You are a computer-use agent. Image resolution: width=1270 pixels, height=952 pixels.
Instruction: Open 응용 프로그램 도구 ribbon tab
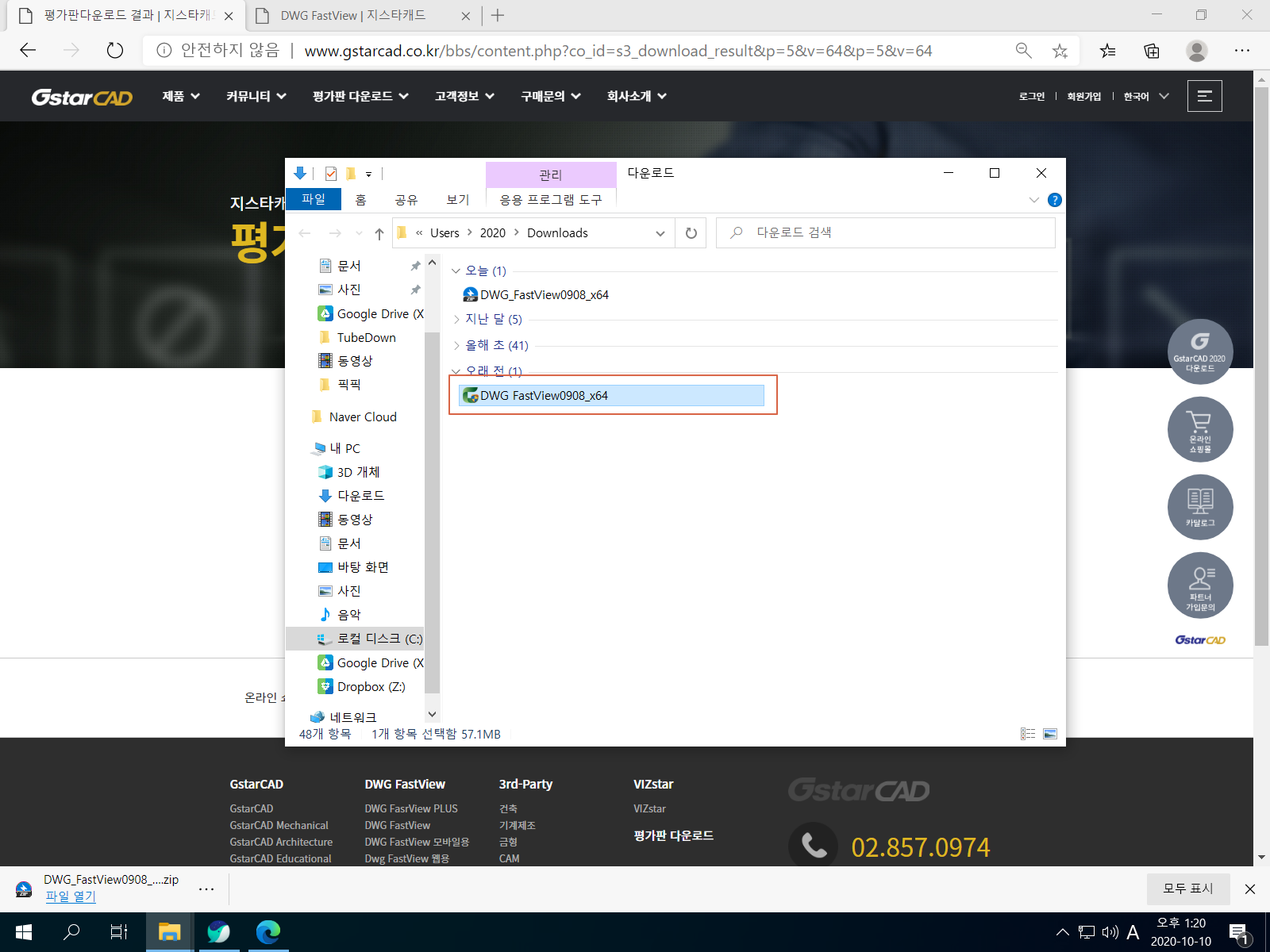click(x=551, y=200)
